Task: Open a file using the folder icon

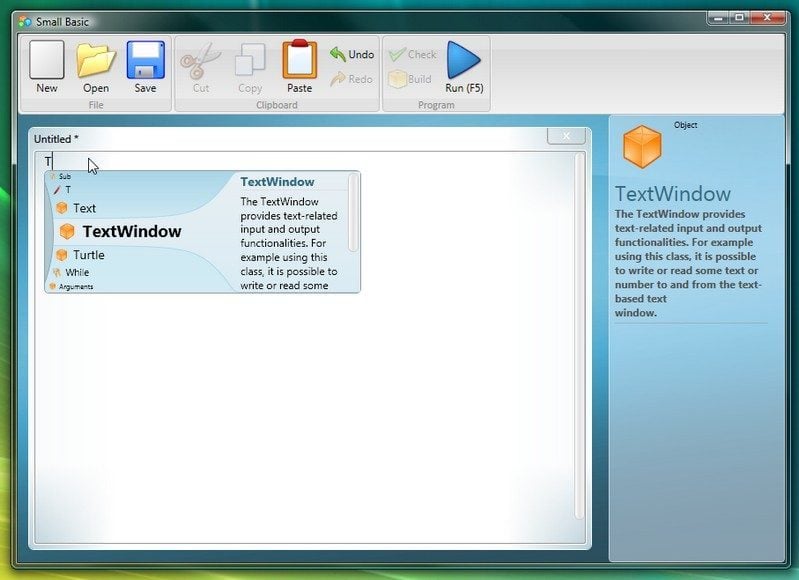Action: point(95,61)
